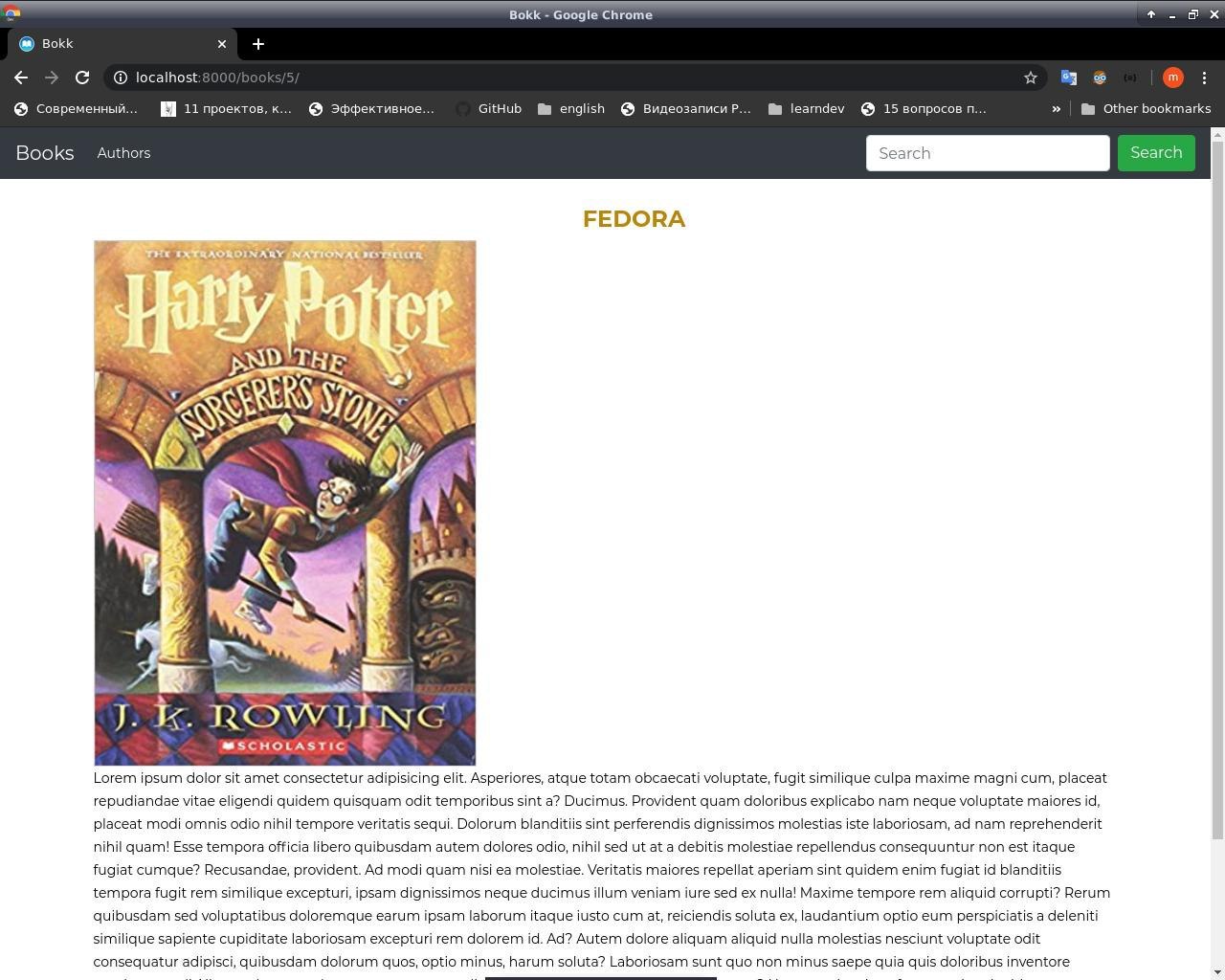
Task: Open the 'Эффективное...' bookmark
Action: point(371,108)
